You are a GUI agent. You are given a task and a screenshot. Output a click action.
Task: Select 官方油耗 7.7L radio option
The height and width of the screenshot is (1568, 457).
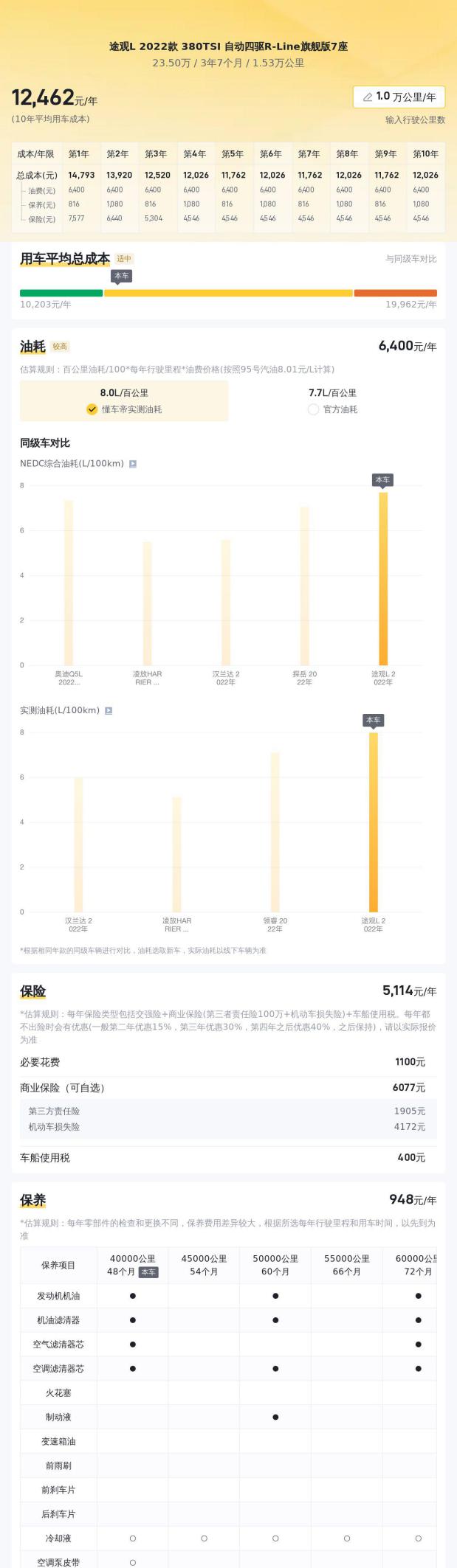[x=332, y=401]
